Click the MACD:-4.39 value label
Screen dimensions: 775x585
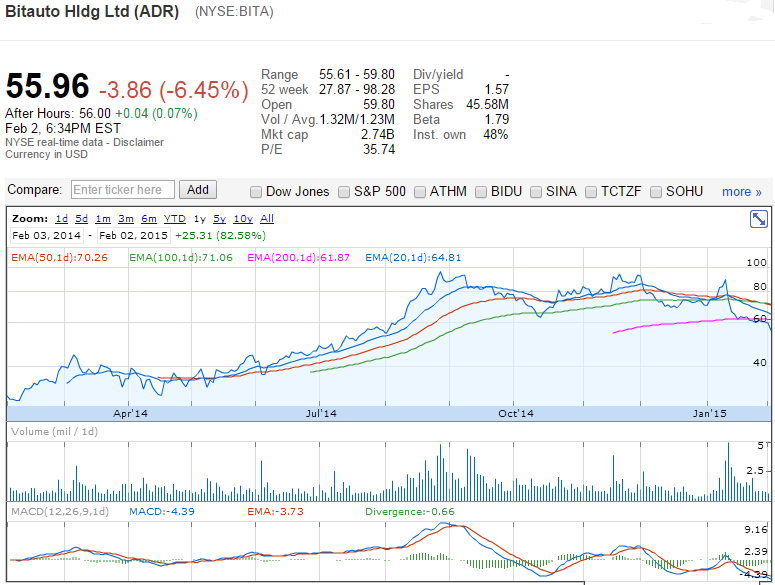[162, 511]
